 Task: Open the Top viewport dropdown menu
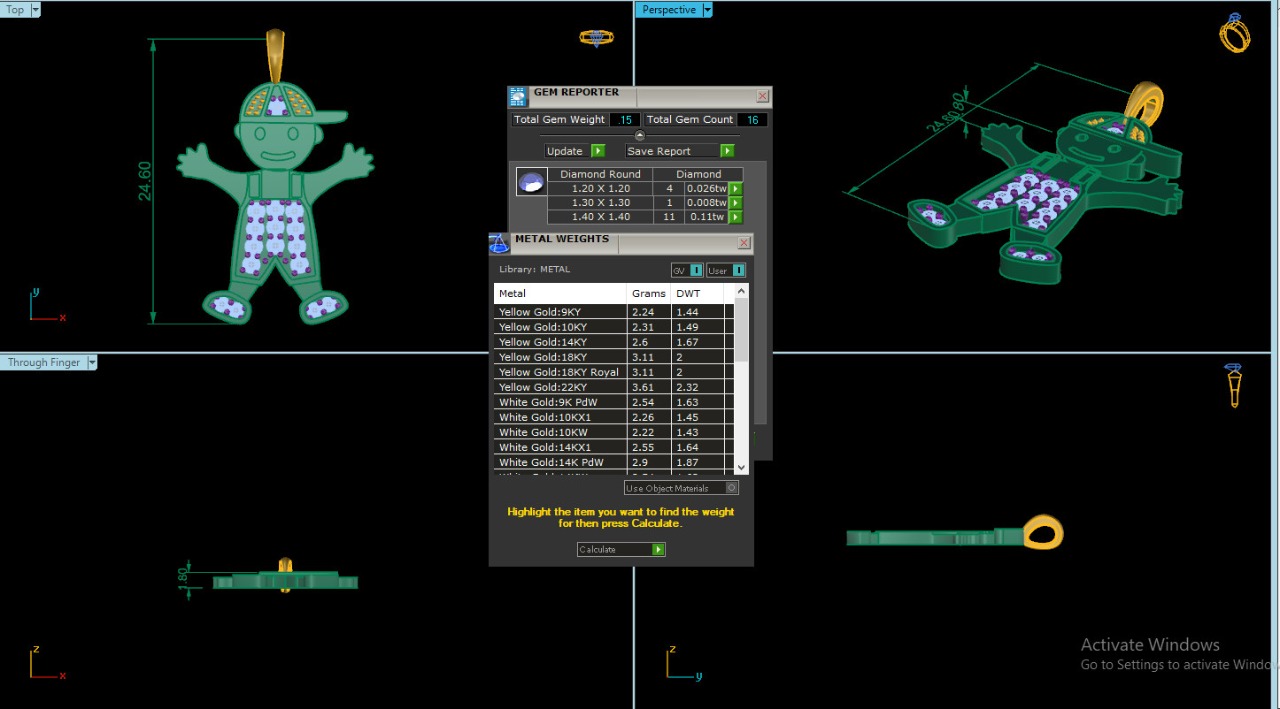coord(36,9)
